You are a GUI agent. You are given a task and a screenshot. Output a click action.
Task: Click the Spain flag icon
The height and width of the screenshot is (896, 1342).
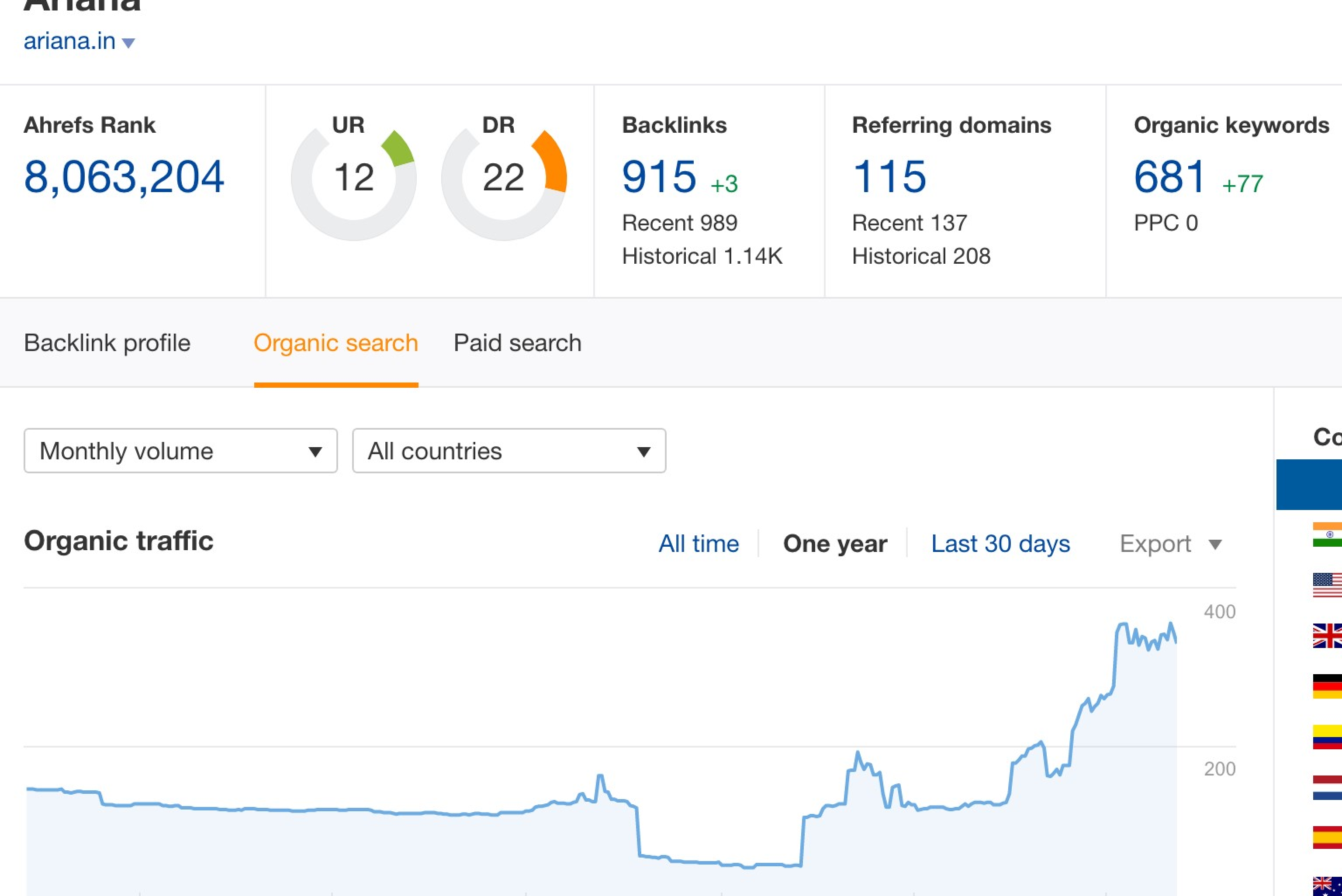point(1327,837)
